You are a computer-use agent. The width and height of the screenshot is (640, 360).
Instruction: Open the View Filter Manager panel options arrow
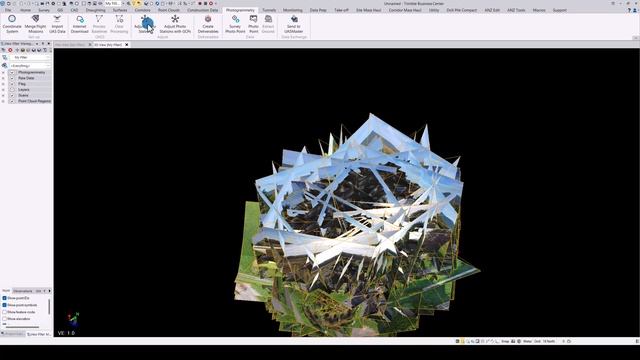(37, 43)
